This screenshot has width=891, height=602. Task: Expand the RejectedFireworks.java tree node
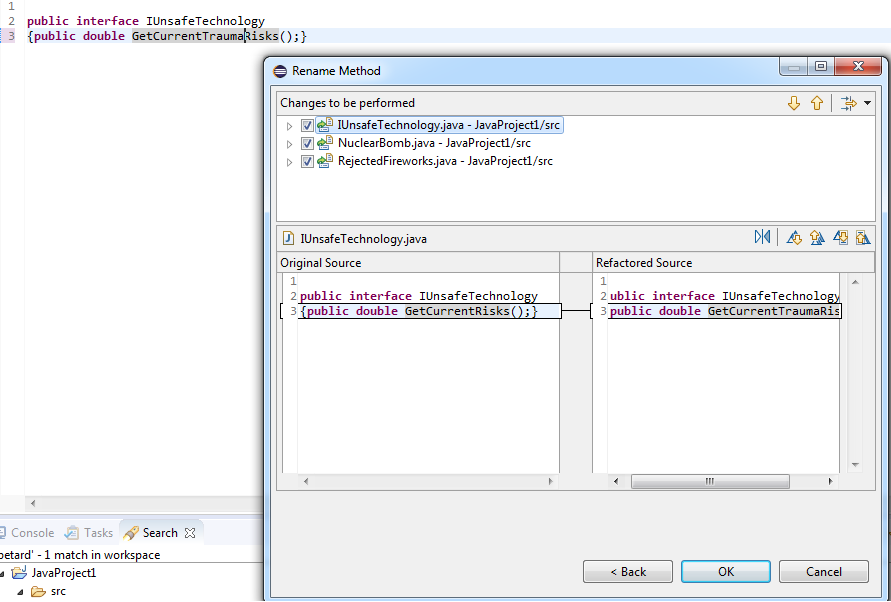pos(289,163)
